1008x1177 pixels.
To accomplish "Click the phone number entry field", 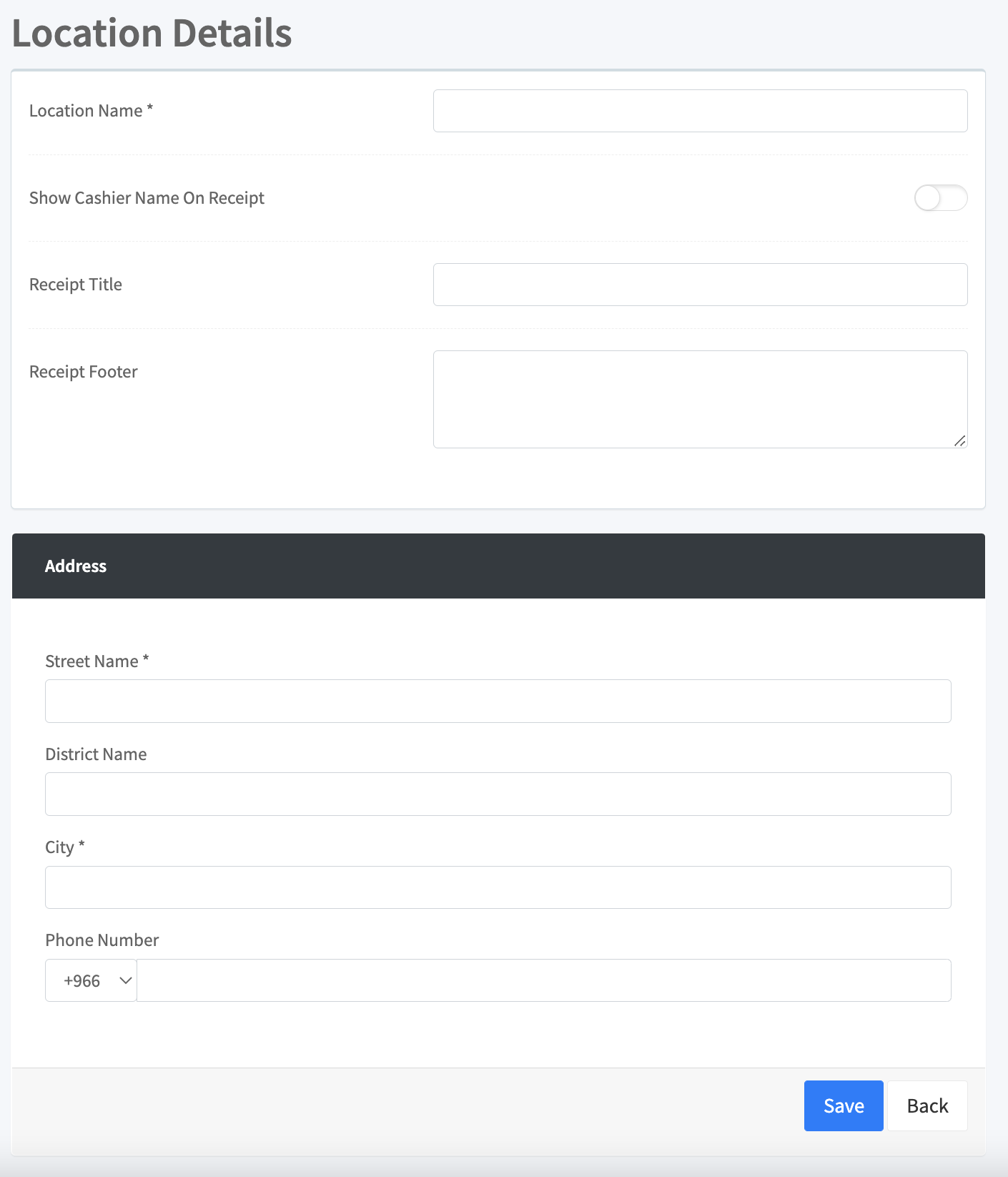I will coord(543,980).
